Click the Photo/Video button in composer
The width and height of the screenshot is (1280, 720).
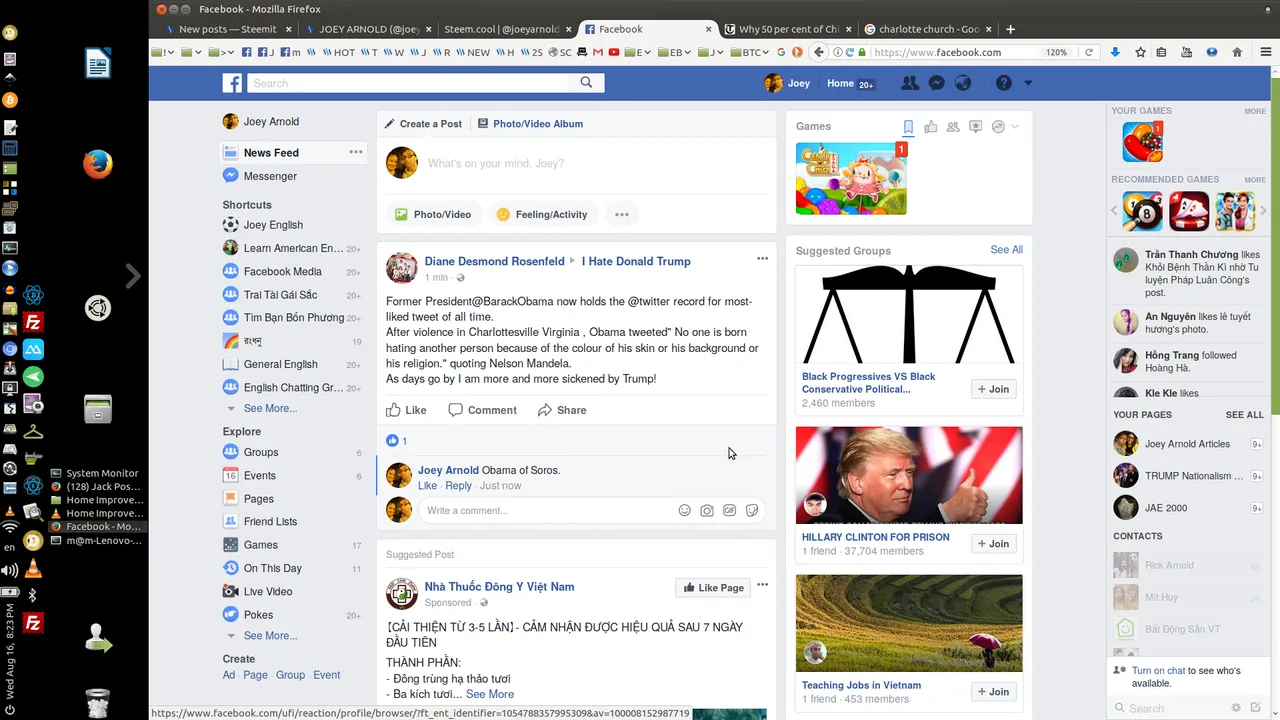(433, 214)
